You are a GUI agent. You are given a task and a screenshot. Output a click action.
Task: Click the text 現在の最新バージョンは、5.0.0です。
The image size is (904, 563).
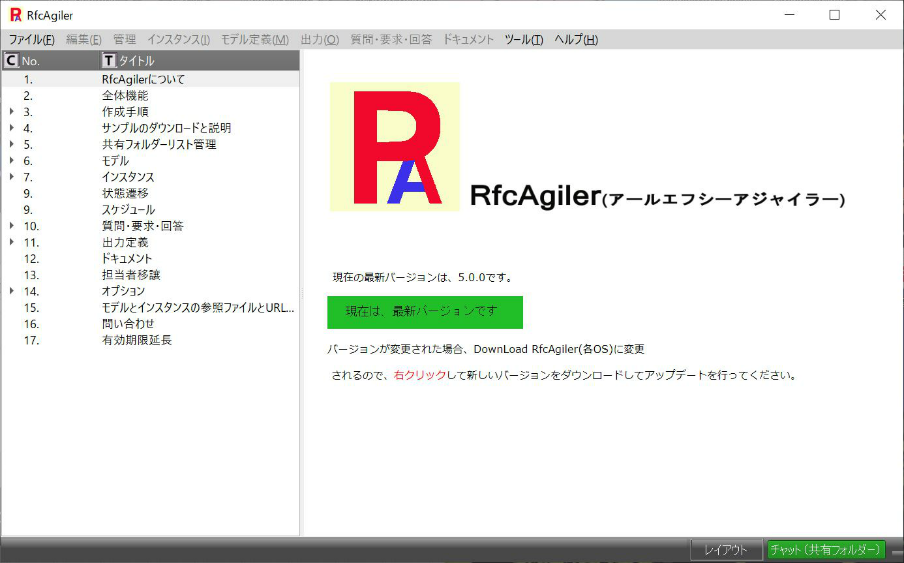pyautogui.click(x=424, y=277)
